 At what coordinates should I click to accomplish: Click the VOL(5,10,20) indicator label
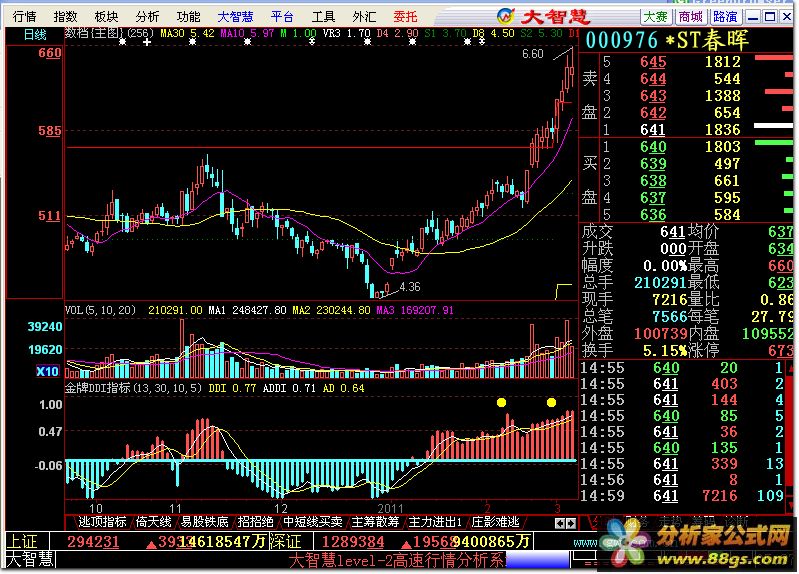pyautogui.click(x=100, y=310)
